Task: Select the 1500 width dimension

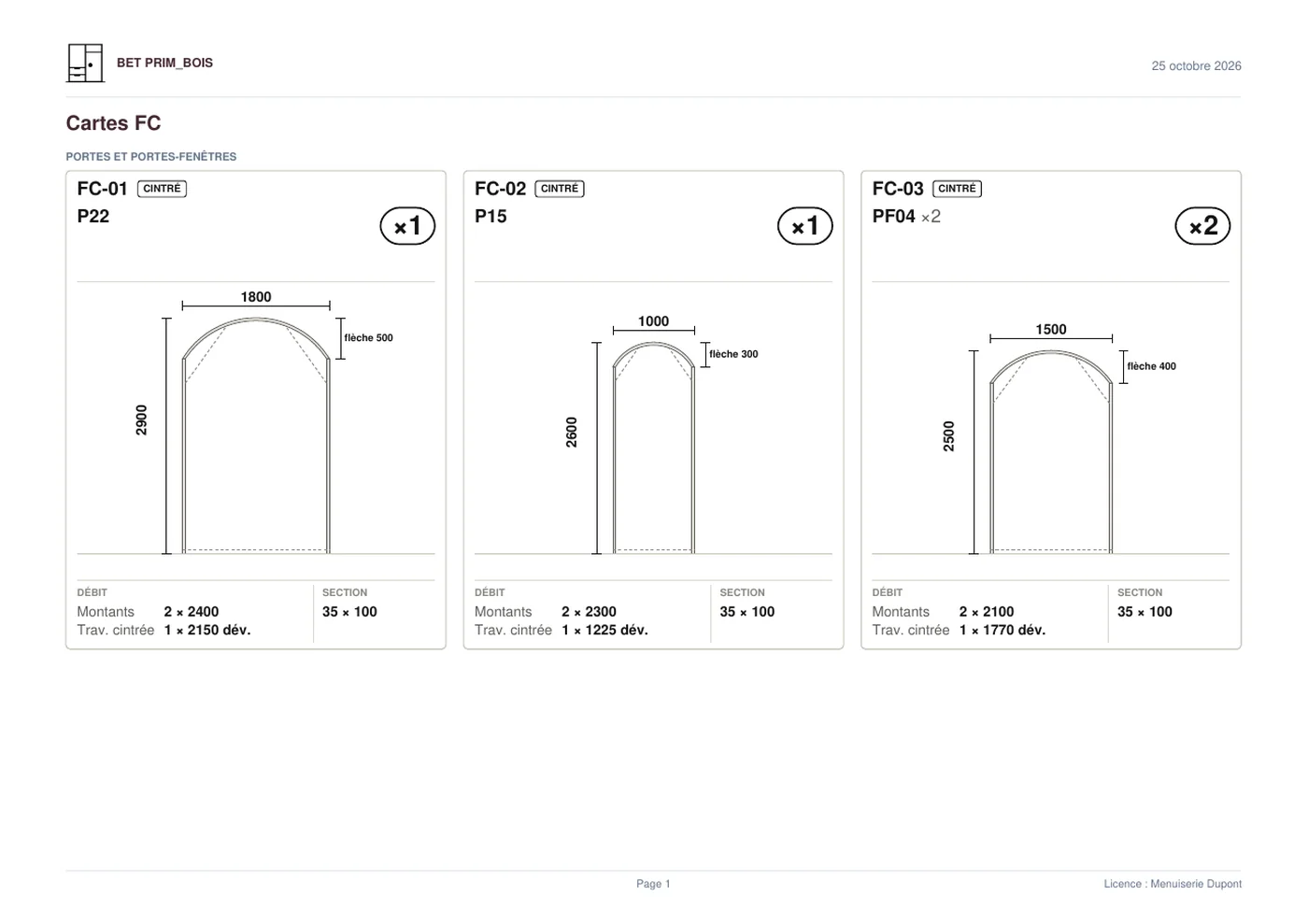Action: [1051, 330]
